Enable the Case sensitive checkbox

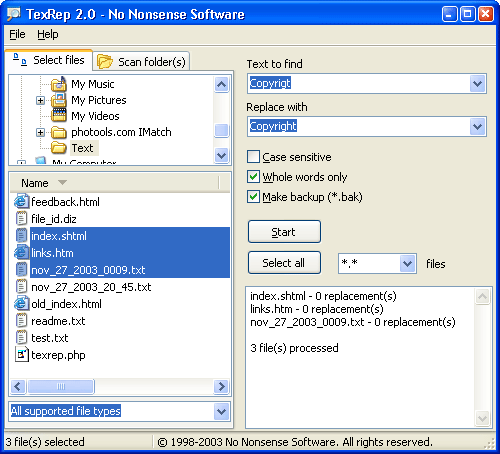253,156
